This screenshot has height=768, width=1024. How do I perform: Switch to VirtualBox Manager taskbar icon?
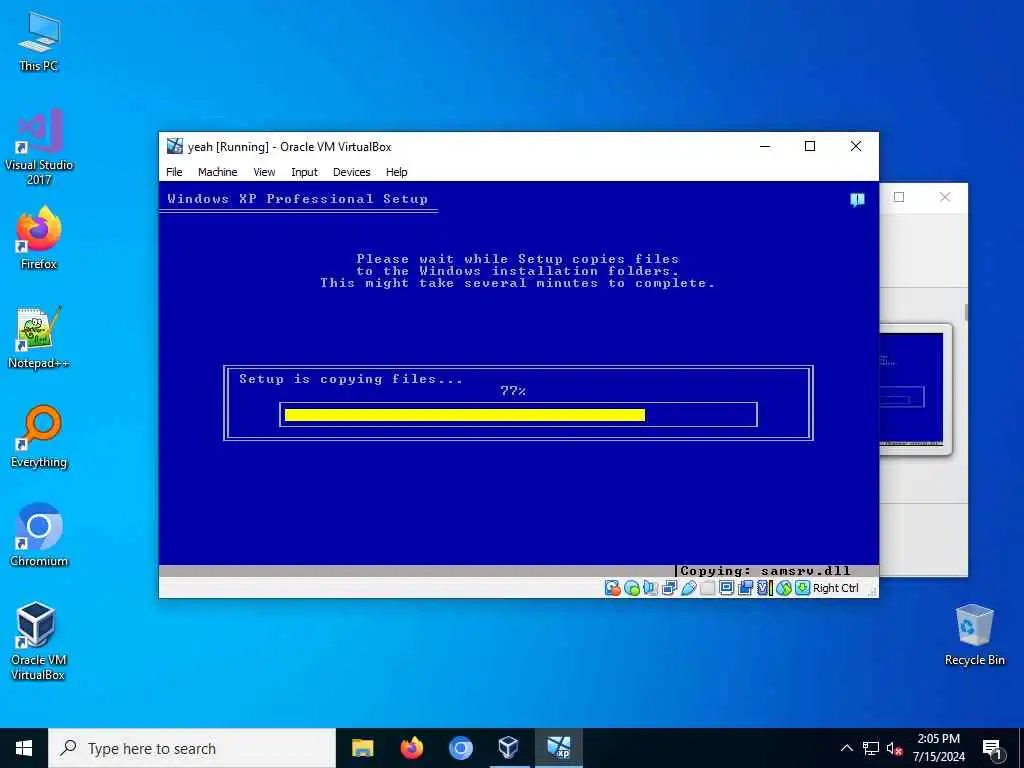click(509, 748)
